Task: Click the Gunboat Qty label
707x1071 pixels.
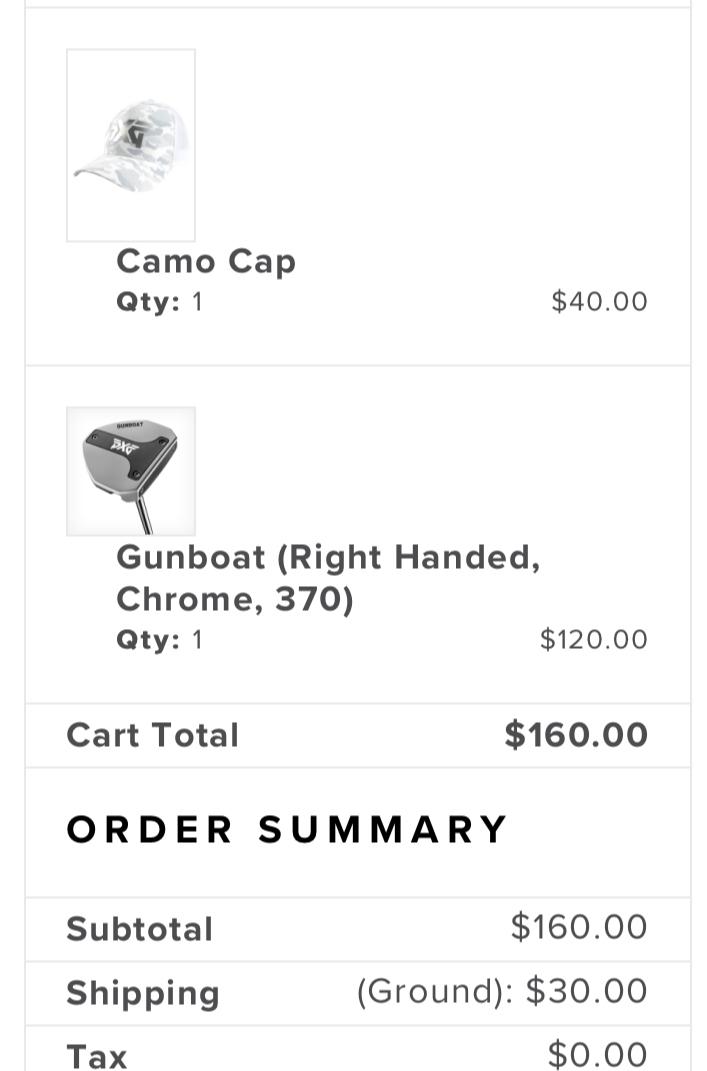Action: [147, 640]
